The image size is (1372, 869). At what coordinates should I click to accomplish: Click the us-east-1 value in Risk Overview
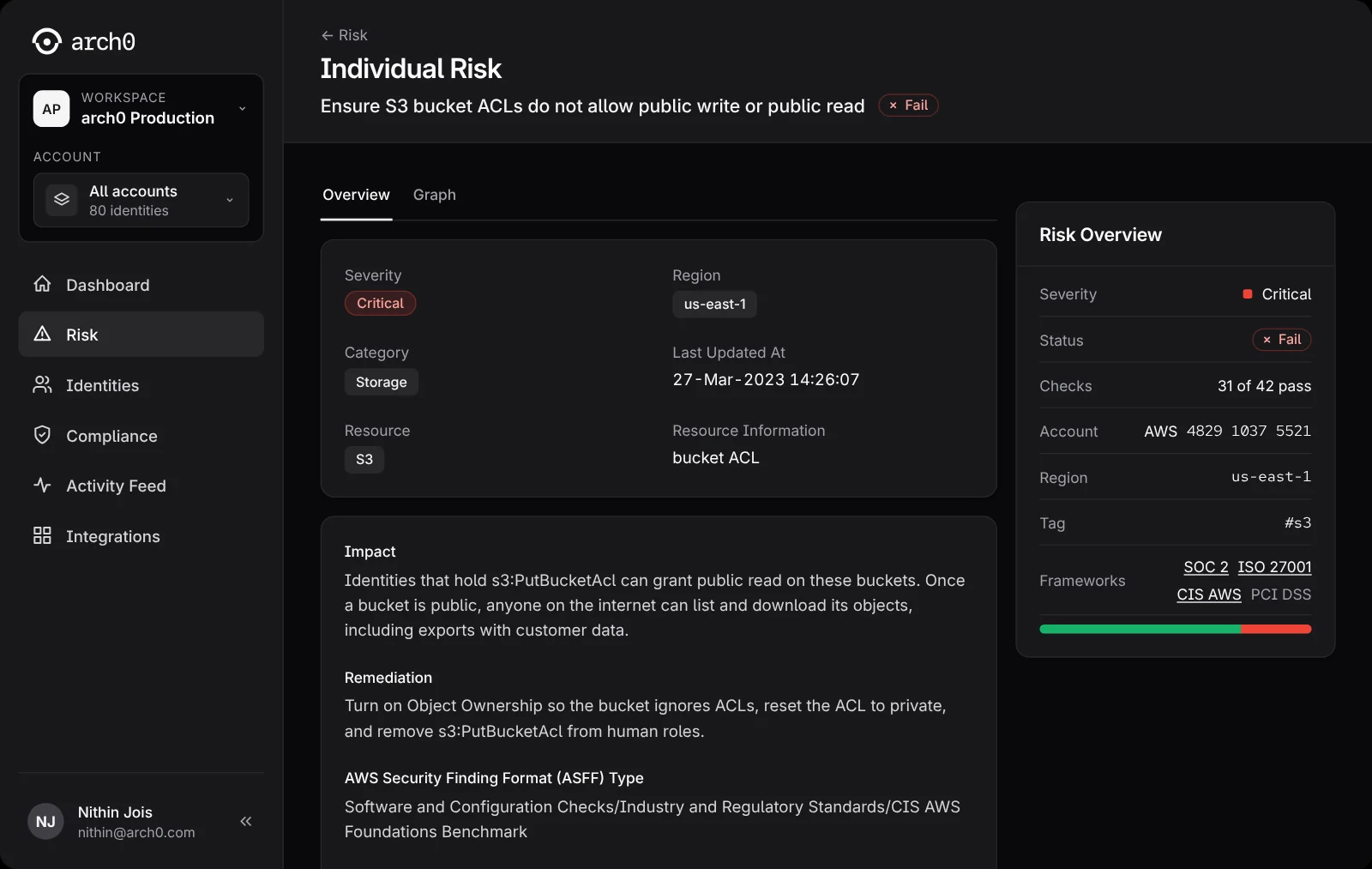[x=1271, y=477]
